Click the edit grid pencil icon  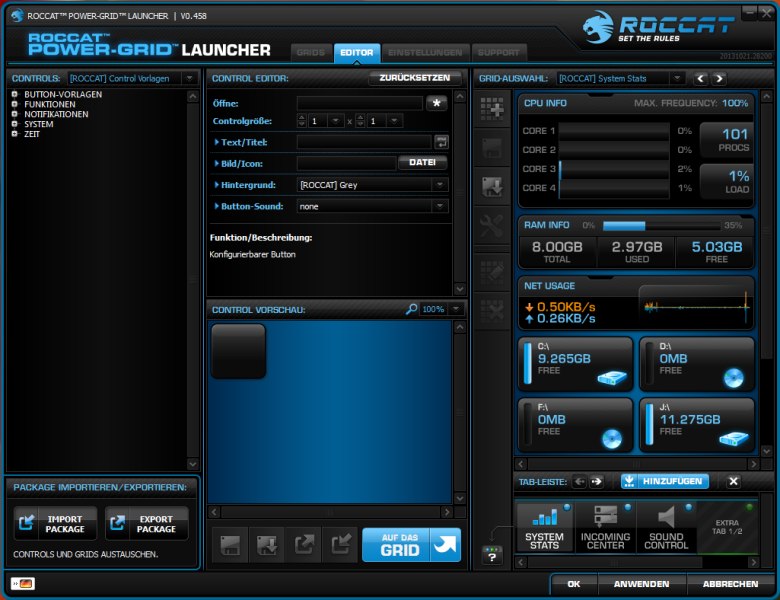(x=492, y=272)
